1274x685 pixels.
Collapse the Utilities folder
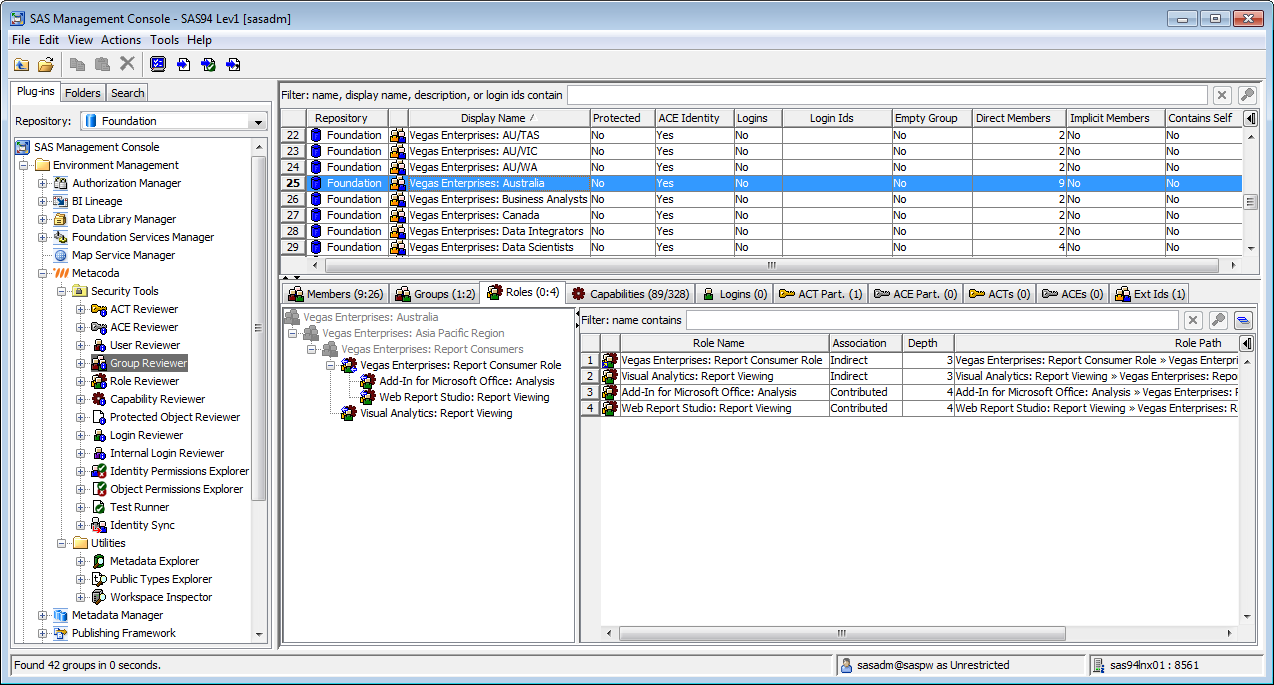point(62,543)
